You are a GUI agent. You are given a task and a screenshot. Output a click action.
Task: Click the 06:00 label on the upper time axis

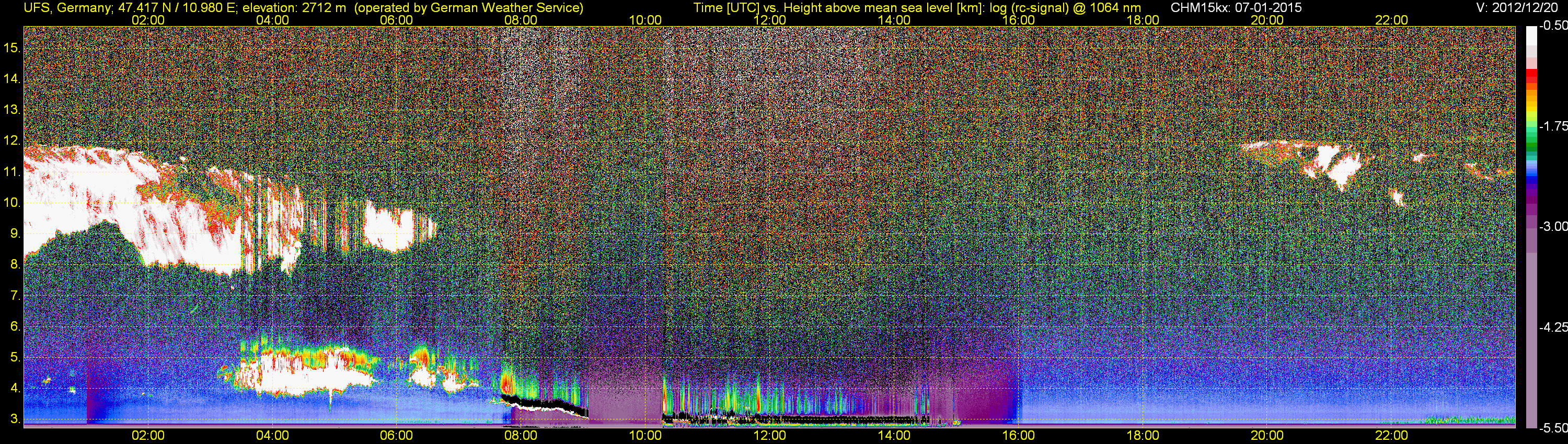pos(396,20)
